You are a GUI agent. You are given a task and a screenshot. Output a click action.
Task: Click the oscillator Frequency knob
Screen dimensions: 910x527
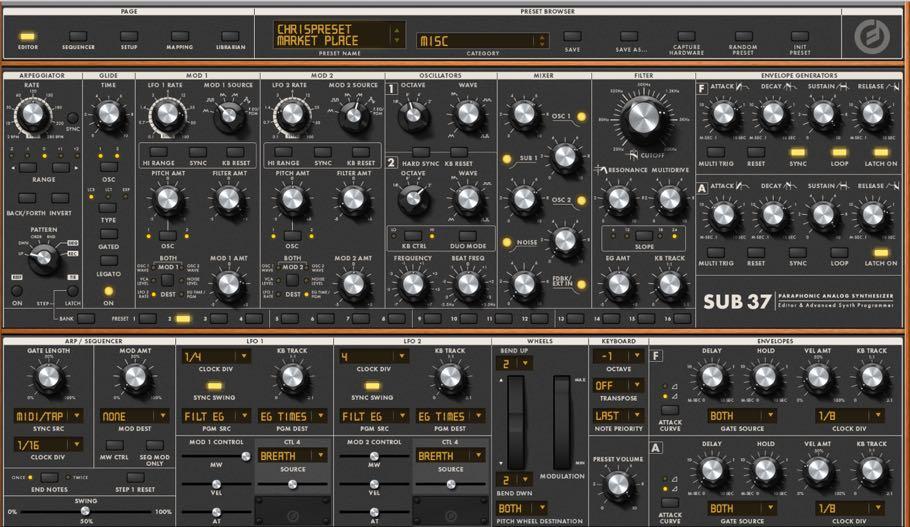pos(413,284)
